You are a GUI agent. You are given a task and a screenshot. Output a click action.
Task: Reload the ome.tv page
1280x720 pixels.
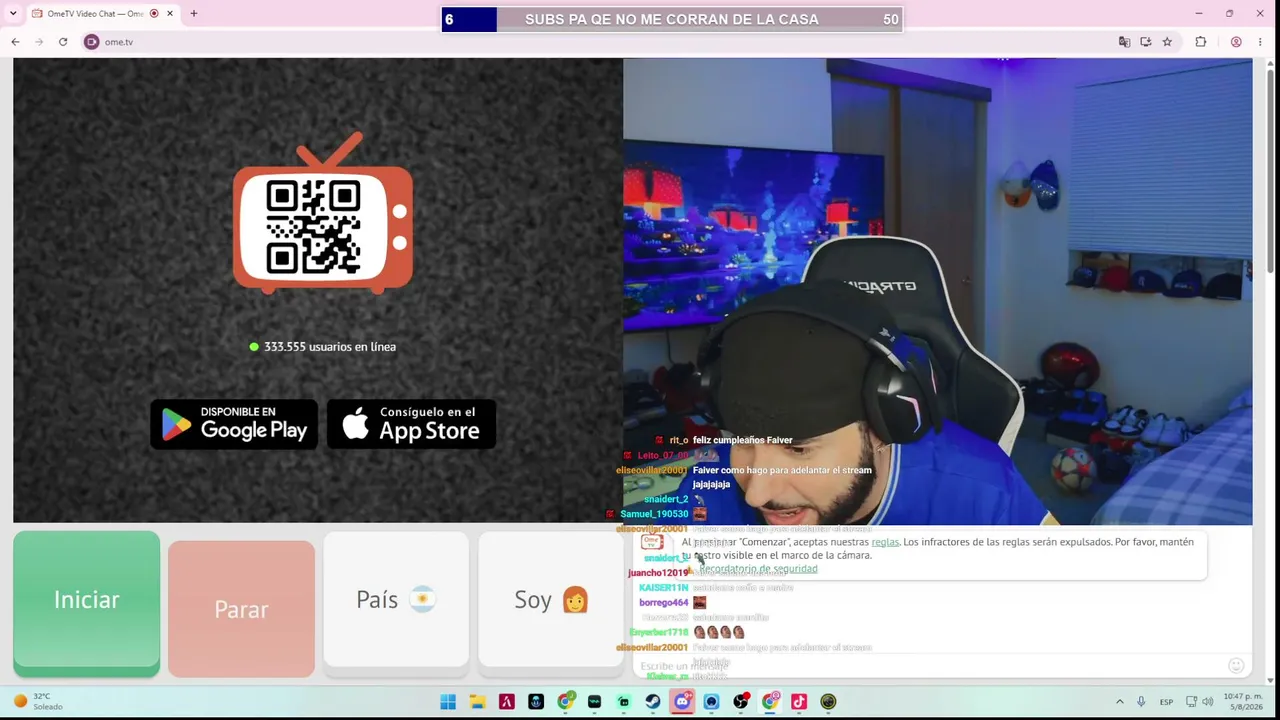tap(63, 42)
